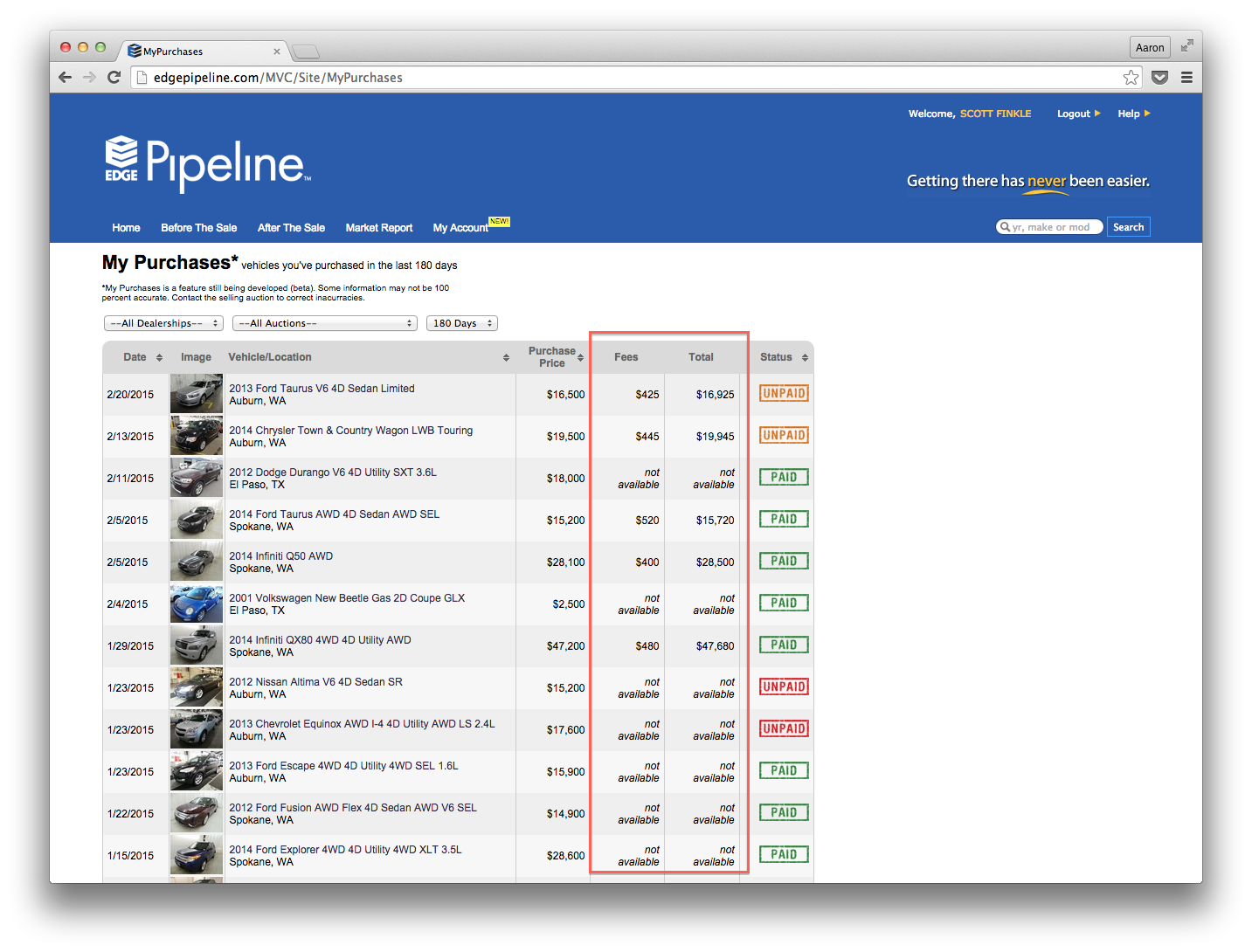Click the Help link
This screenshot has width=1252, height=952.
(x=1133, y=114)
